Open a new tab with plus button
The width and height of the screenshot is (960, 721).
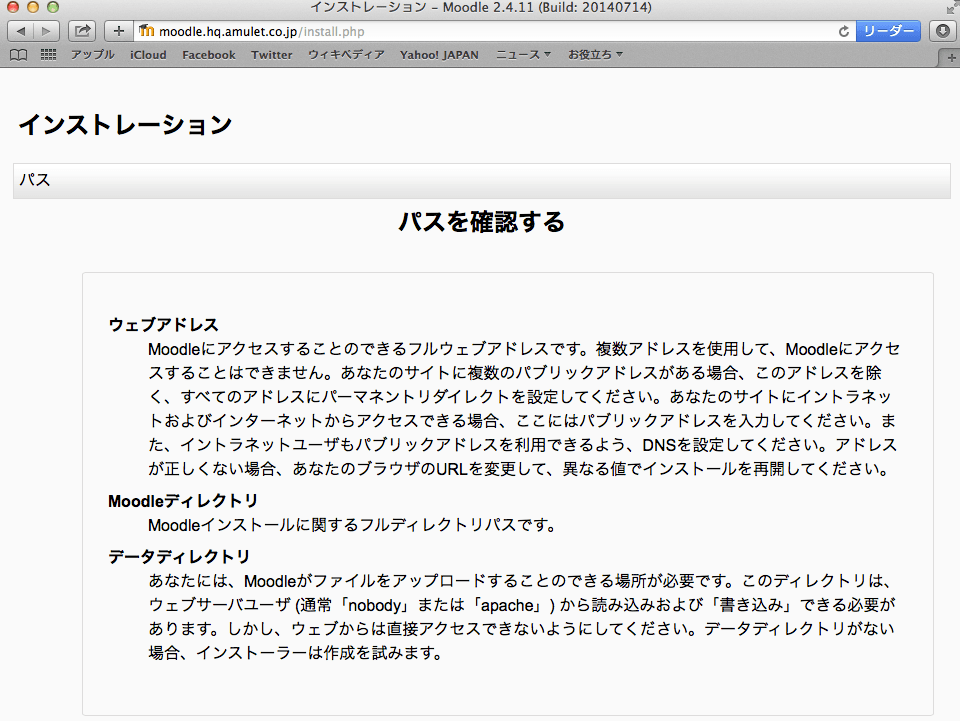951,58
